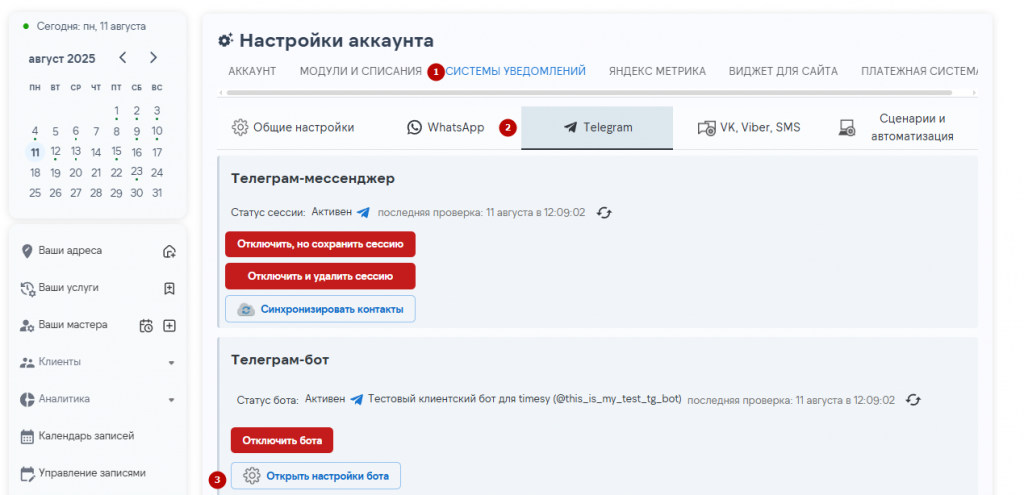The image size is (1024, 495).
Task: Select August 15 in the calendar
Action: (116, 152)
